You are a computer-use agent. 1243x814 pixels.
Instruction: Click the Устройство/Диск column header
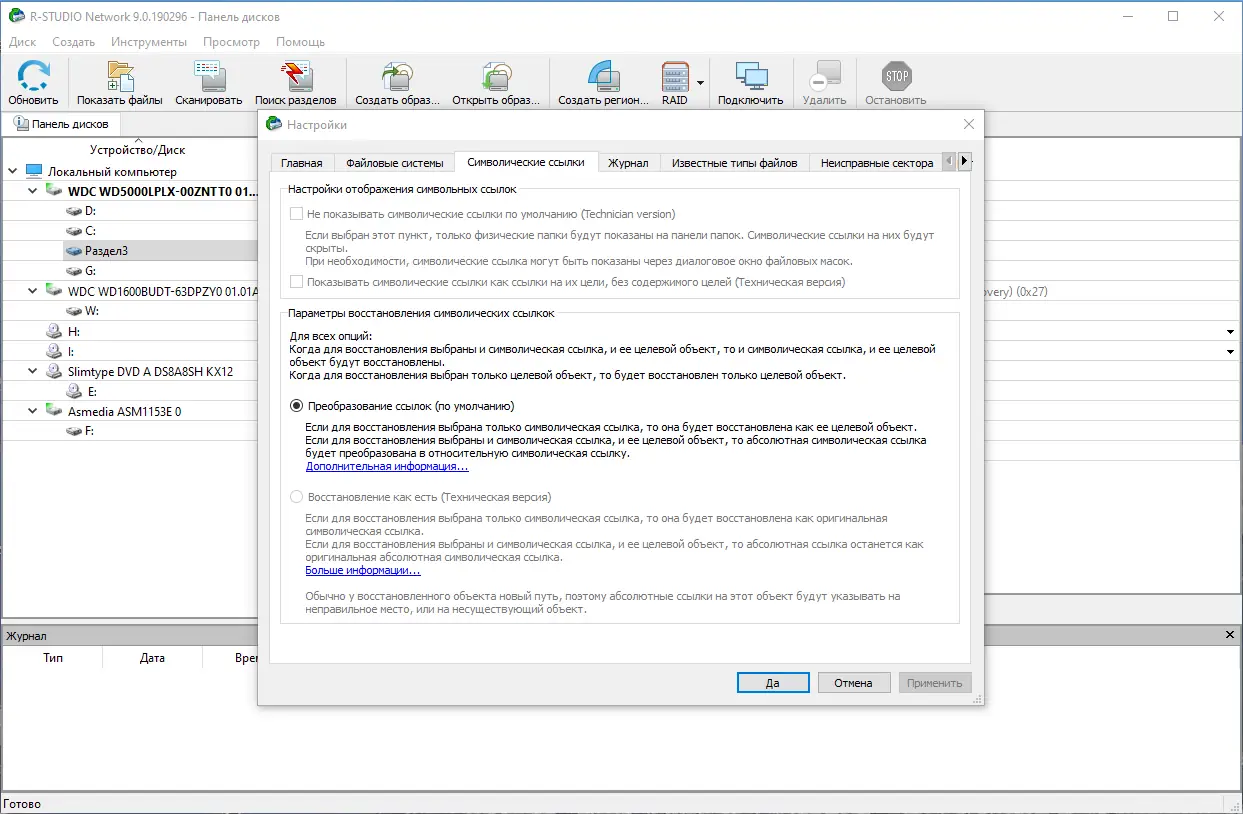136,150
